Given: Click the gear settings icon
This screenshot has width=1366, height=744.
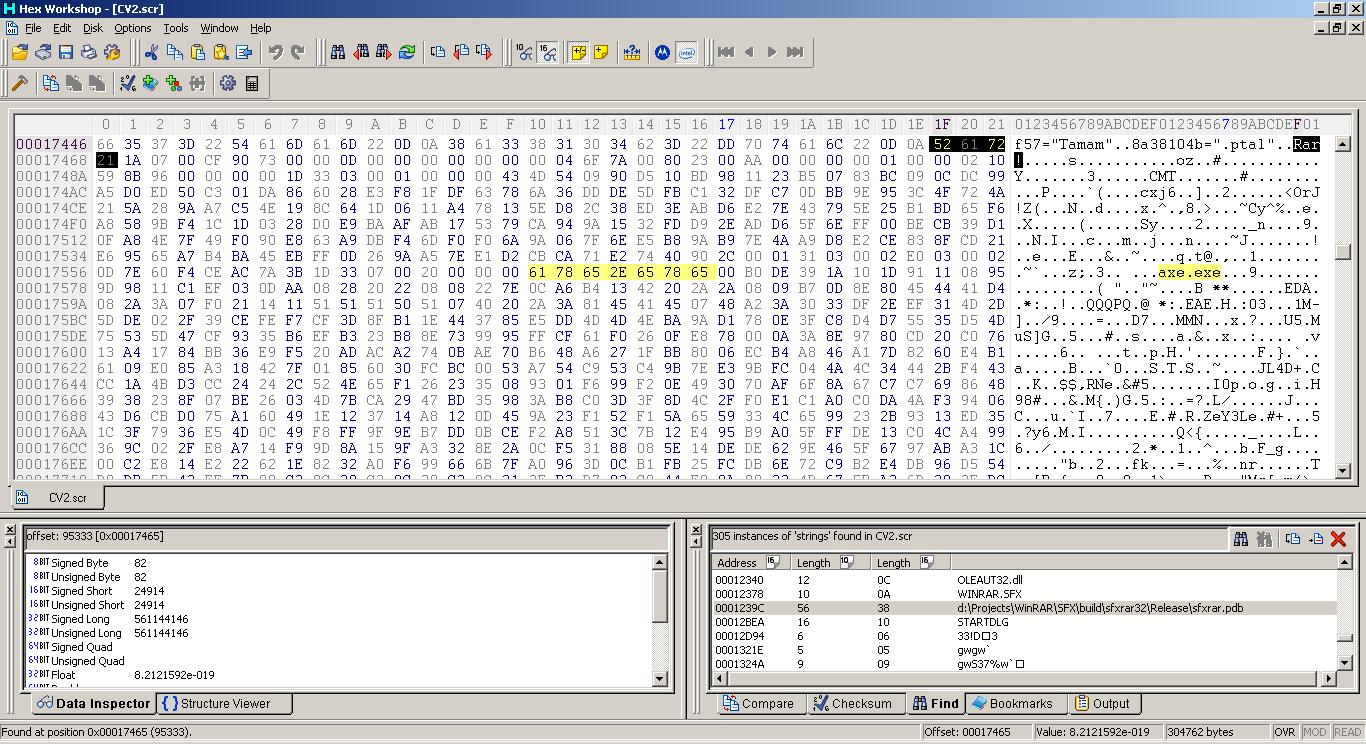Looking at the screenshot, I should click(228, 83).
